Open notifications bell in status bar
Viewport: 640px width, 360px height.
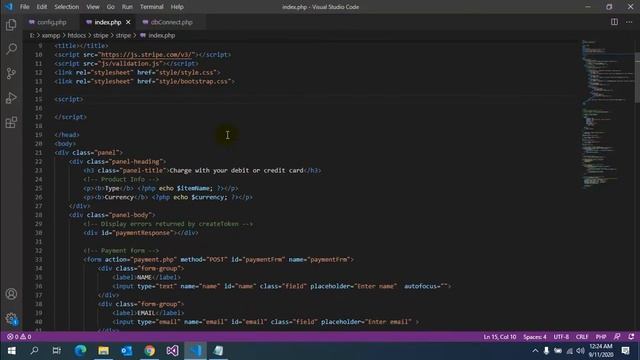click(631, 337)
